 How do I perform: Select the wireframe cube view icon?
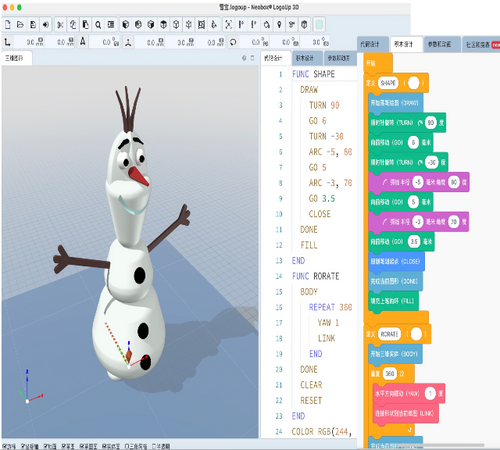pyautogui.click(x=176, y=25)
